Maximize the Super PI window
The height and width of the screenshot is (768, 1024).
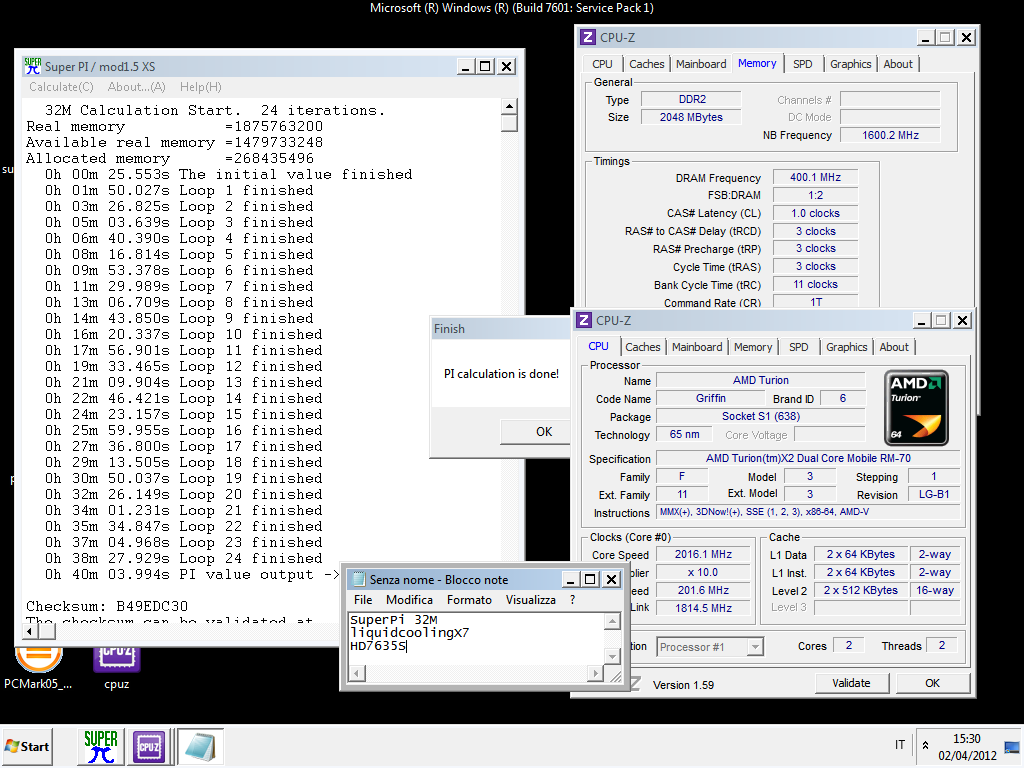point(485,66)
